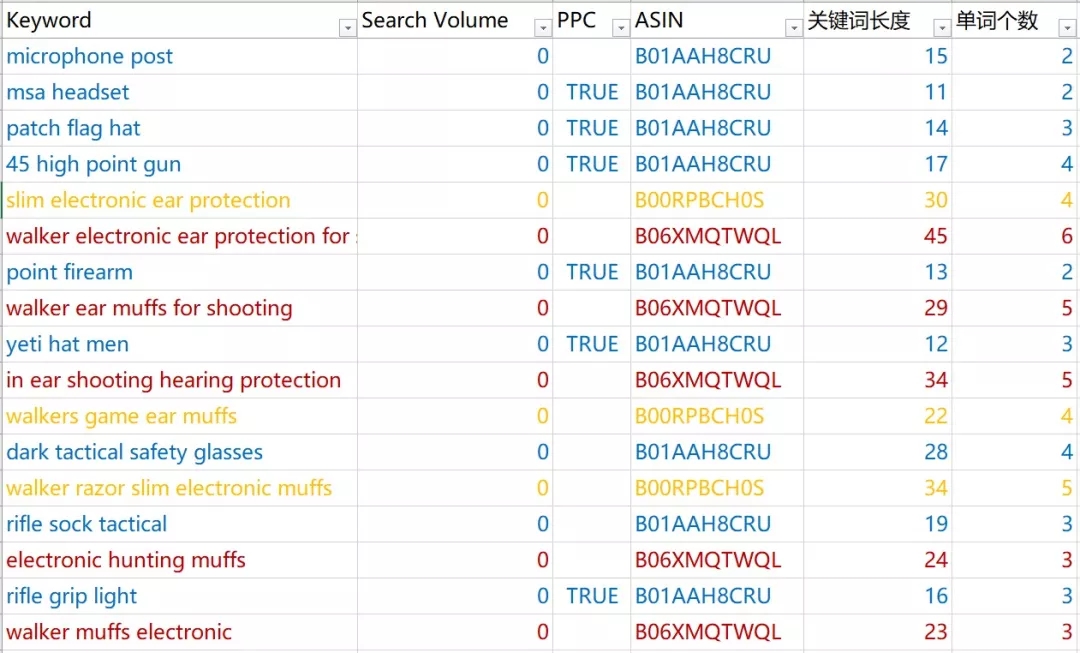Screen dimensions: 1080x653
Task: Select the Search Volume header cell
Action: [x=455, y=20]
